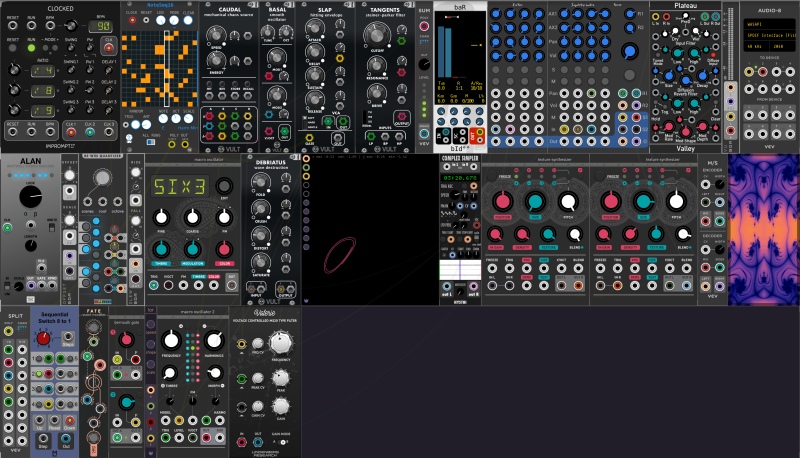Adjust the BPM knob on Clocked

tap(71, 26)
